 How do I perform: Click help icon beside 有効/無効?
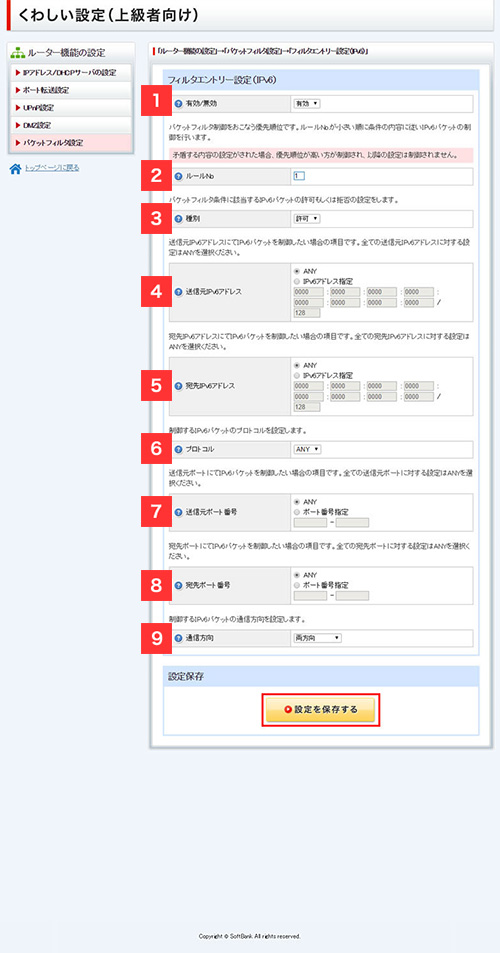pos(178,104)
